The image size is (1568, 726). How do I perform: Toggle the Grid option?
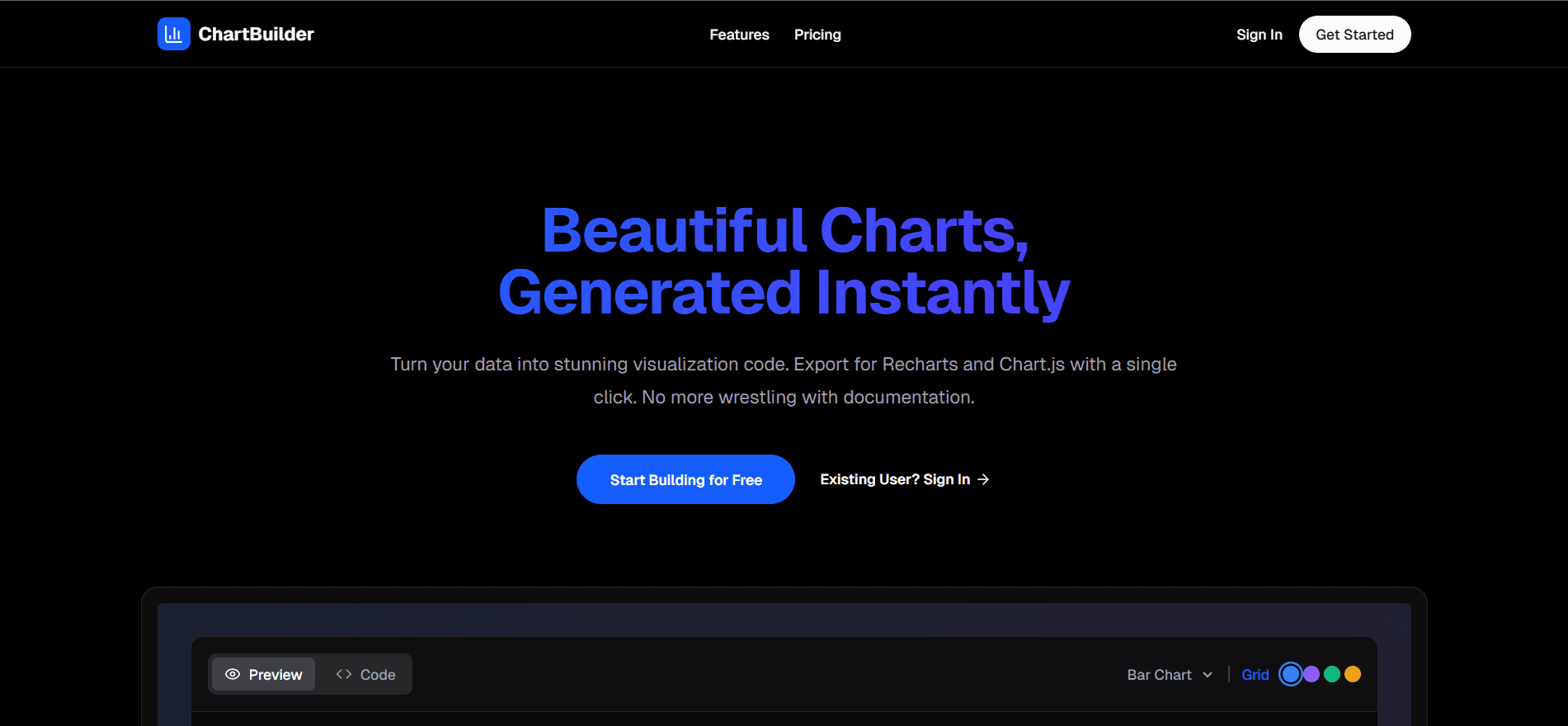point(1255,675)
